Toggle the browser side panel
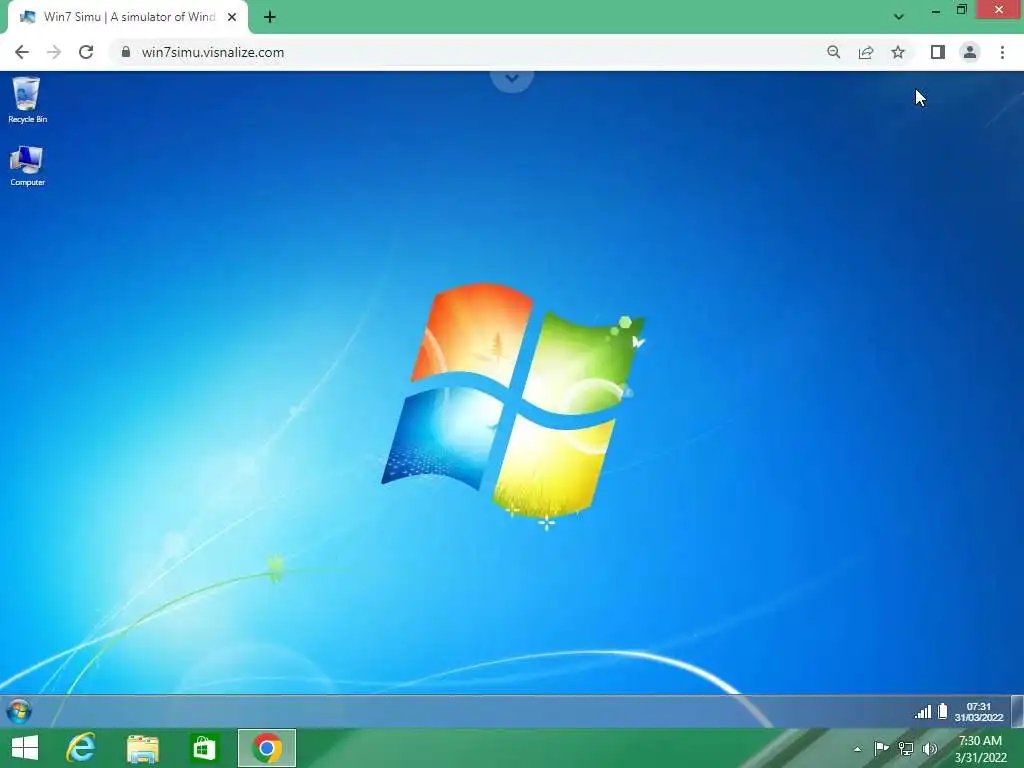The height and width of the screenshot is (768, 1024). pyautogui.click(x=938, y=52)
